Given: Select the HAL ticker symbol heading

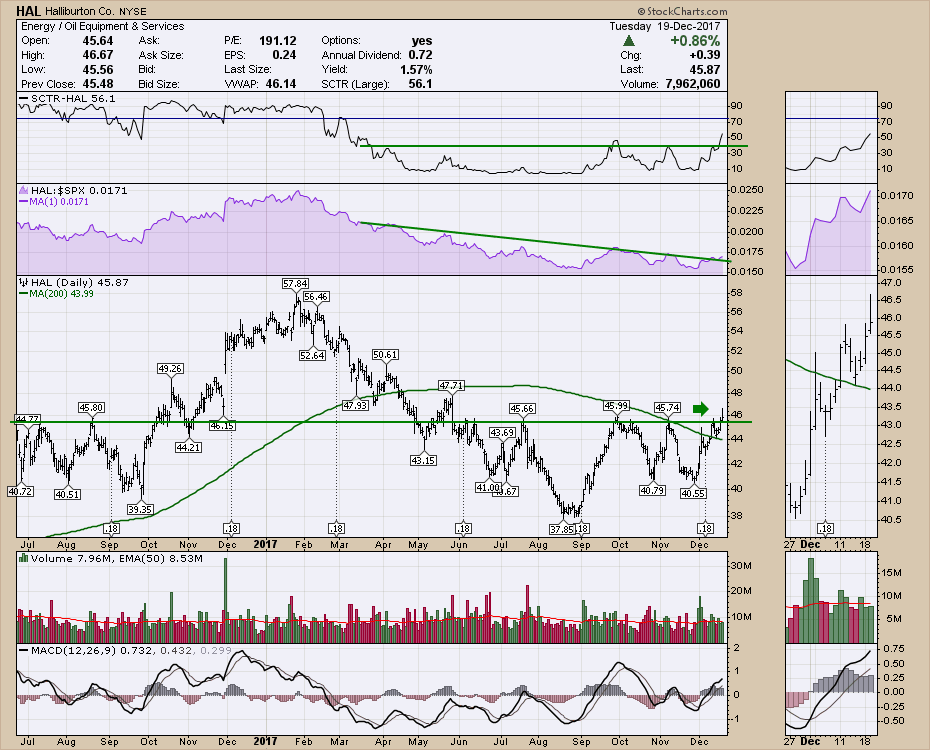Looking at the screenshot, I should 28,11.
